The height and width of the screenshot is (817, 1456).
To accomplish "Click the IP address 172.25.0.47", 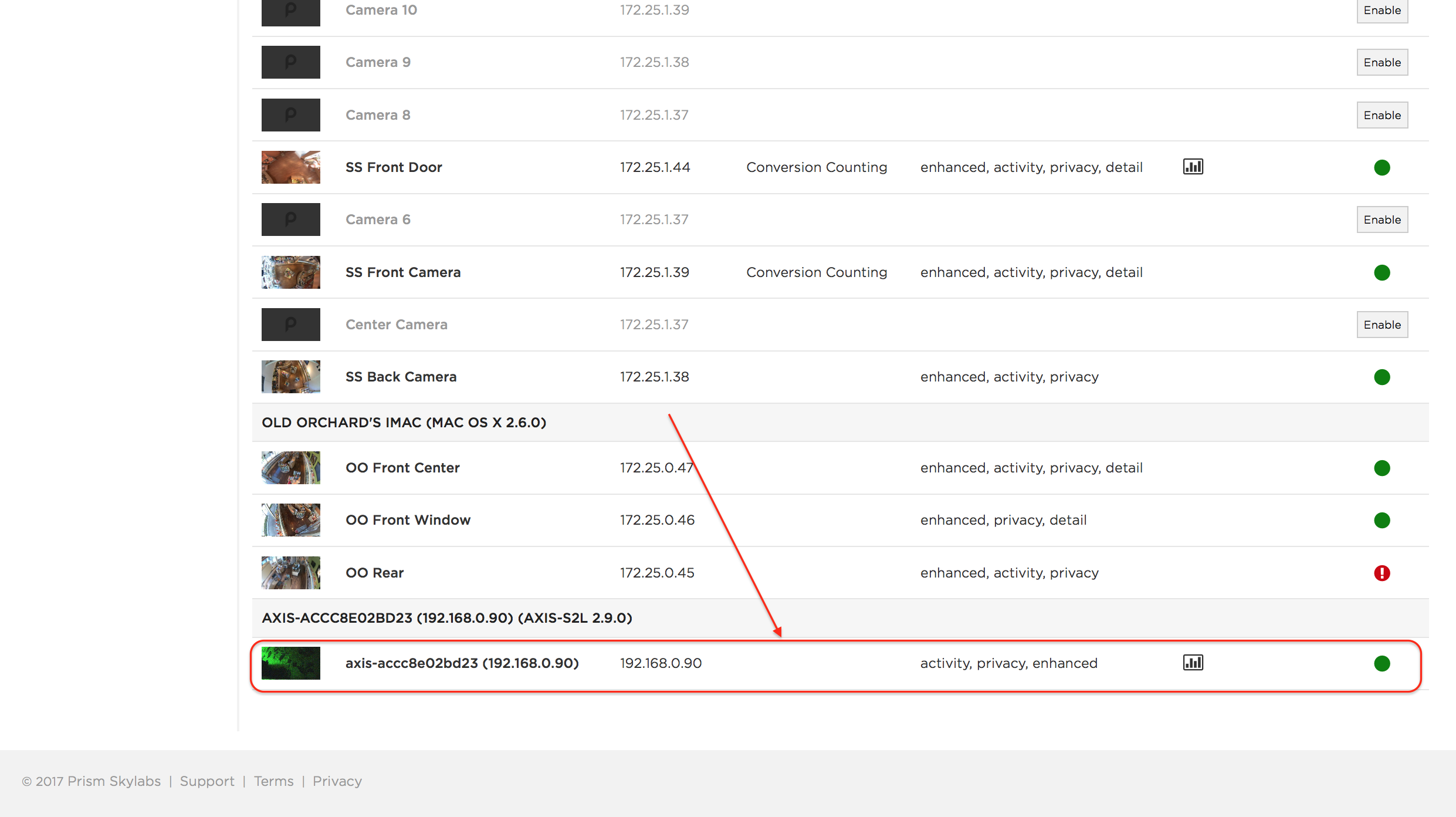I will tap(657, 468).
